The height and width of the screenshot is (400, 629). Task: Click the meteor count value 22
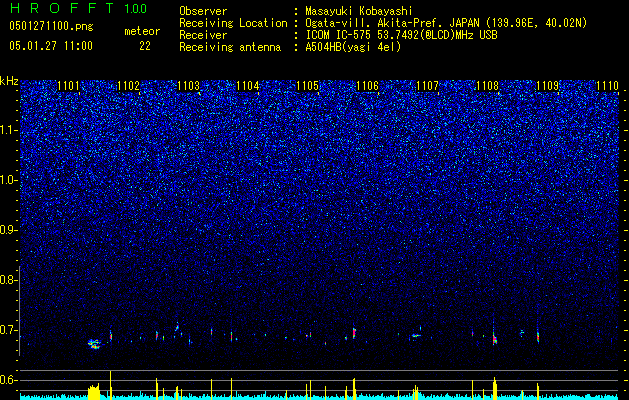pyautogui.click(x=145, y=46)
